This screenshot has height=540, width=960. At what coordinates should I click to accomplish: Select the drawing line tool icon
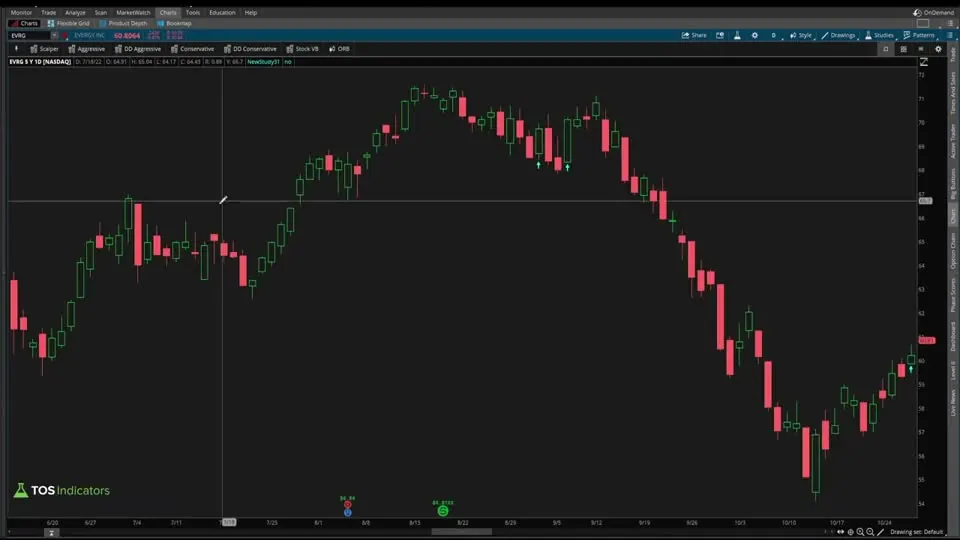click(x=880, y=532)
